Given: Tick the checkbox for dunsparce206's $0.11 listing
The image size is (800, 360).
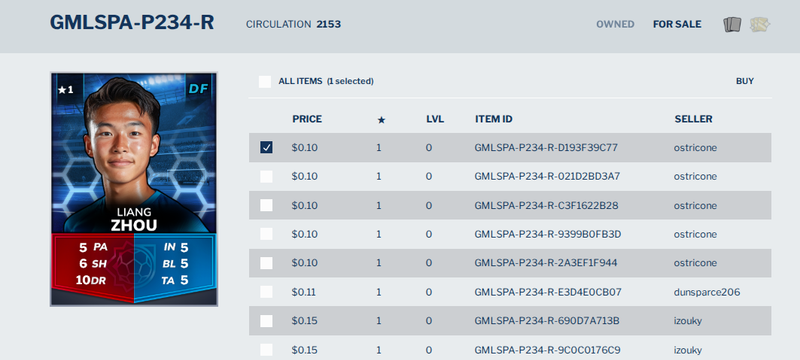Looking at the screenshot, I should pyautogui.click(x=266, y=292).
